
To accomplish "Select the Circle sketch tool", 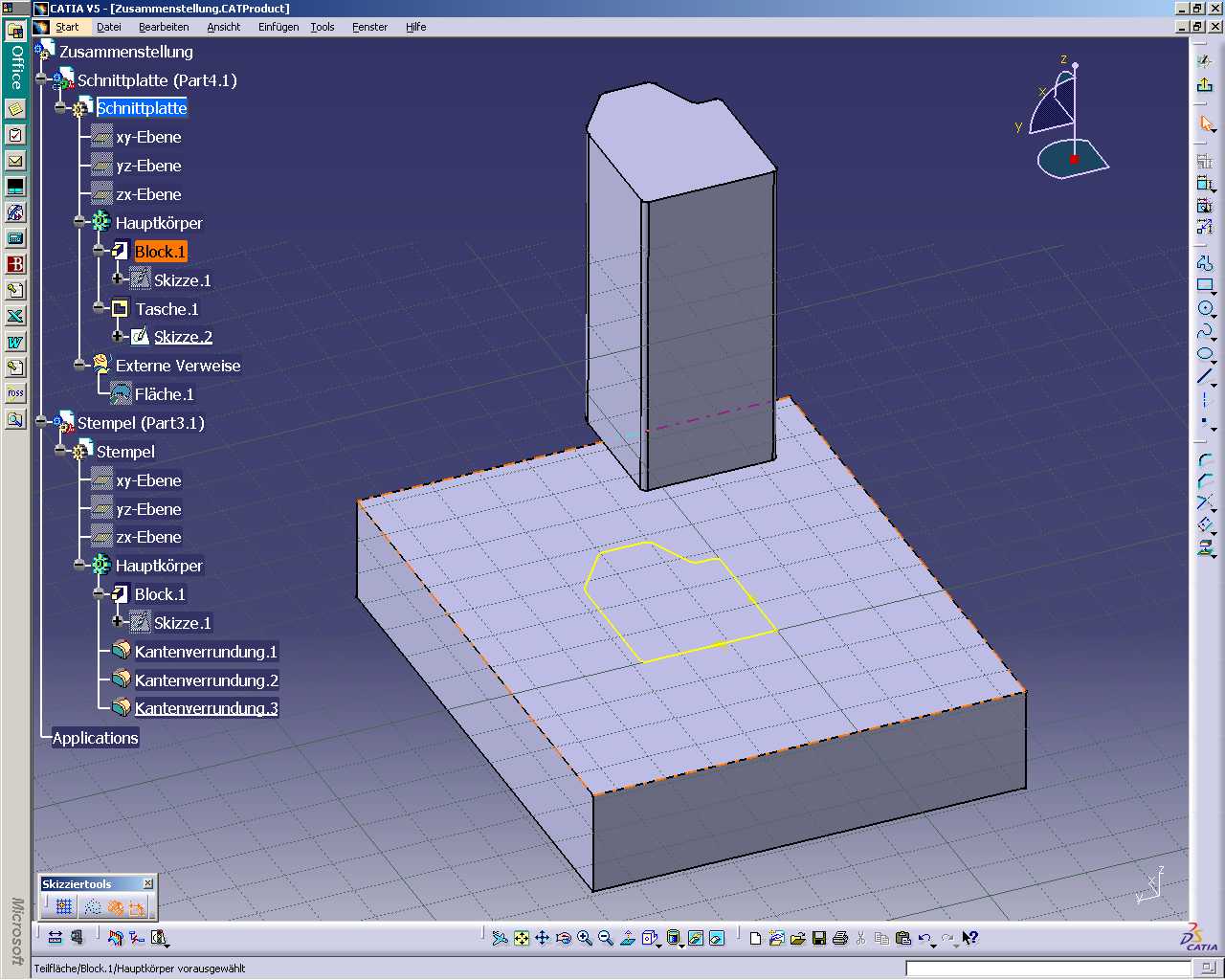I will 1205,308.
